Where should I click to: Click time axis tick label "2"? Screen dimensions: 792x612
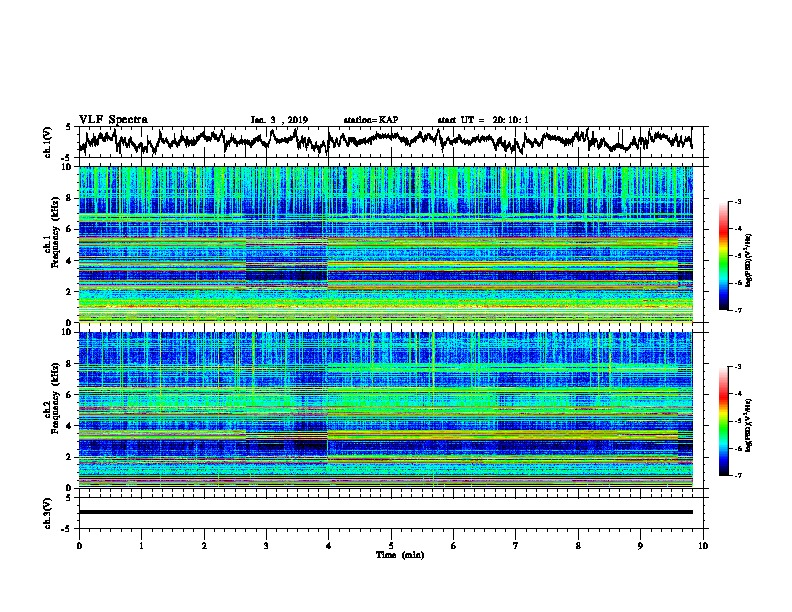pos(204,546)
